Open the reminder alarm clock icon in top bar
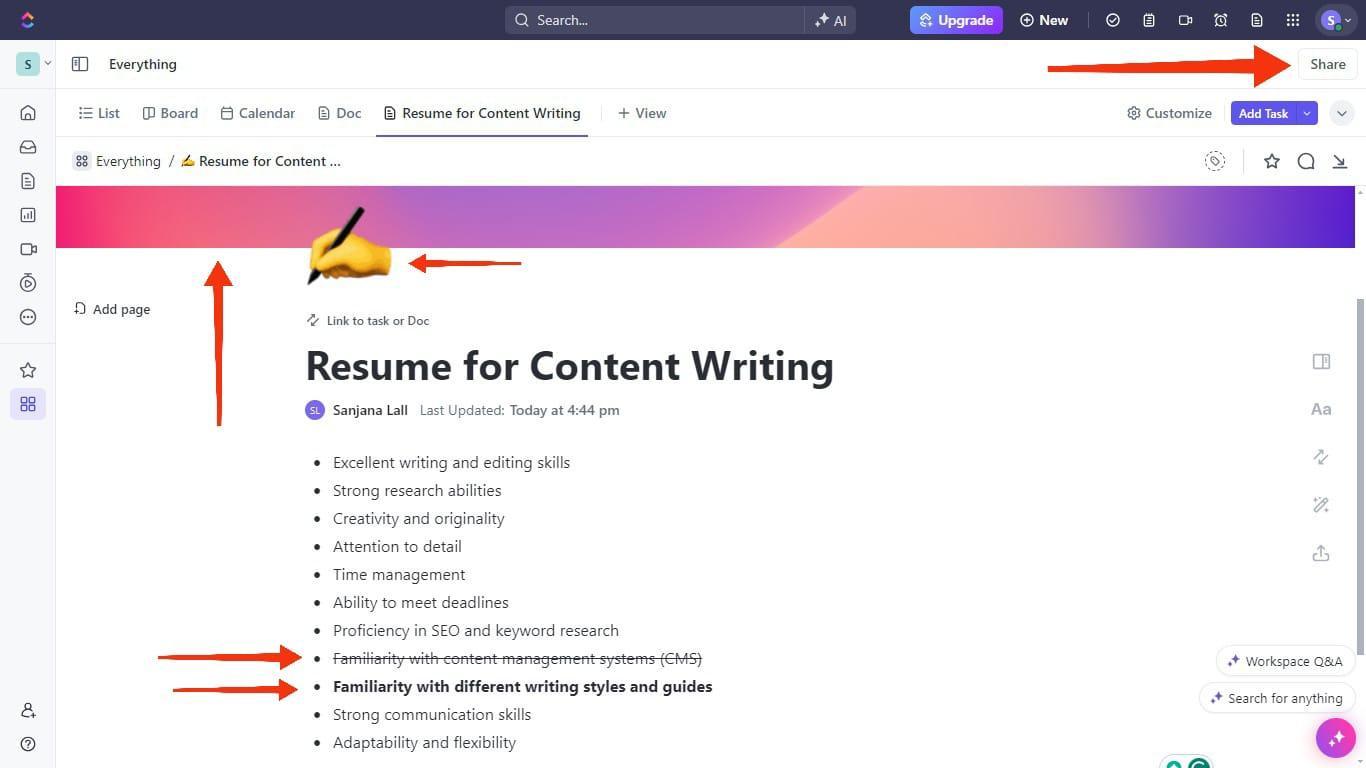The image size is (1366, 768). (1221, 20)
